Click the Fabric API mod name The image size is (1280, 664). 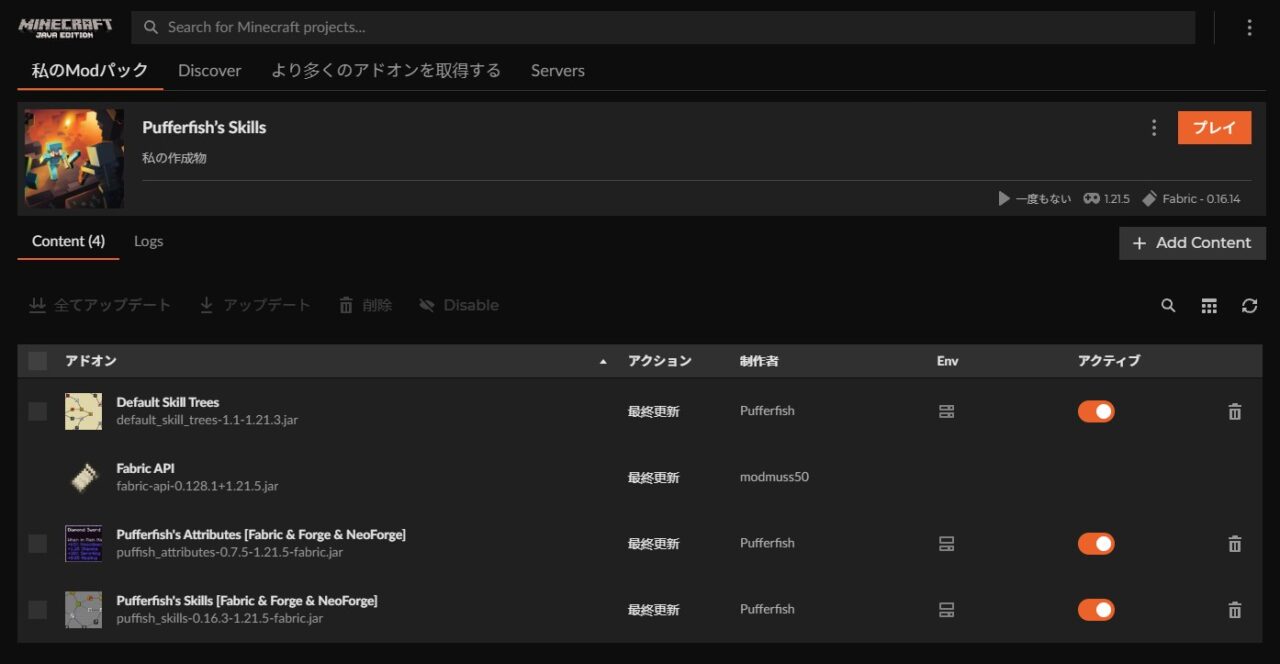coord(146,468)
